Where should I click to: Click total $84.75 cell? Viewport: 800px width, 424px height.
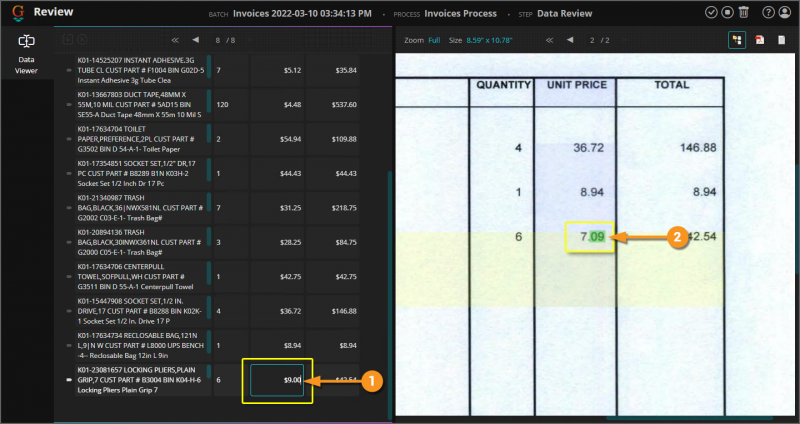click(333, 242)
